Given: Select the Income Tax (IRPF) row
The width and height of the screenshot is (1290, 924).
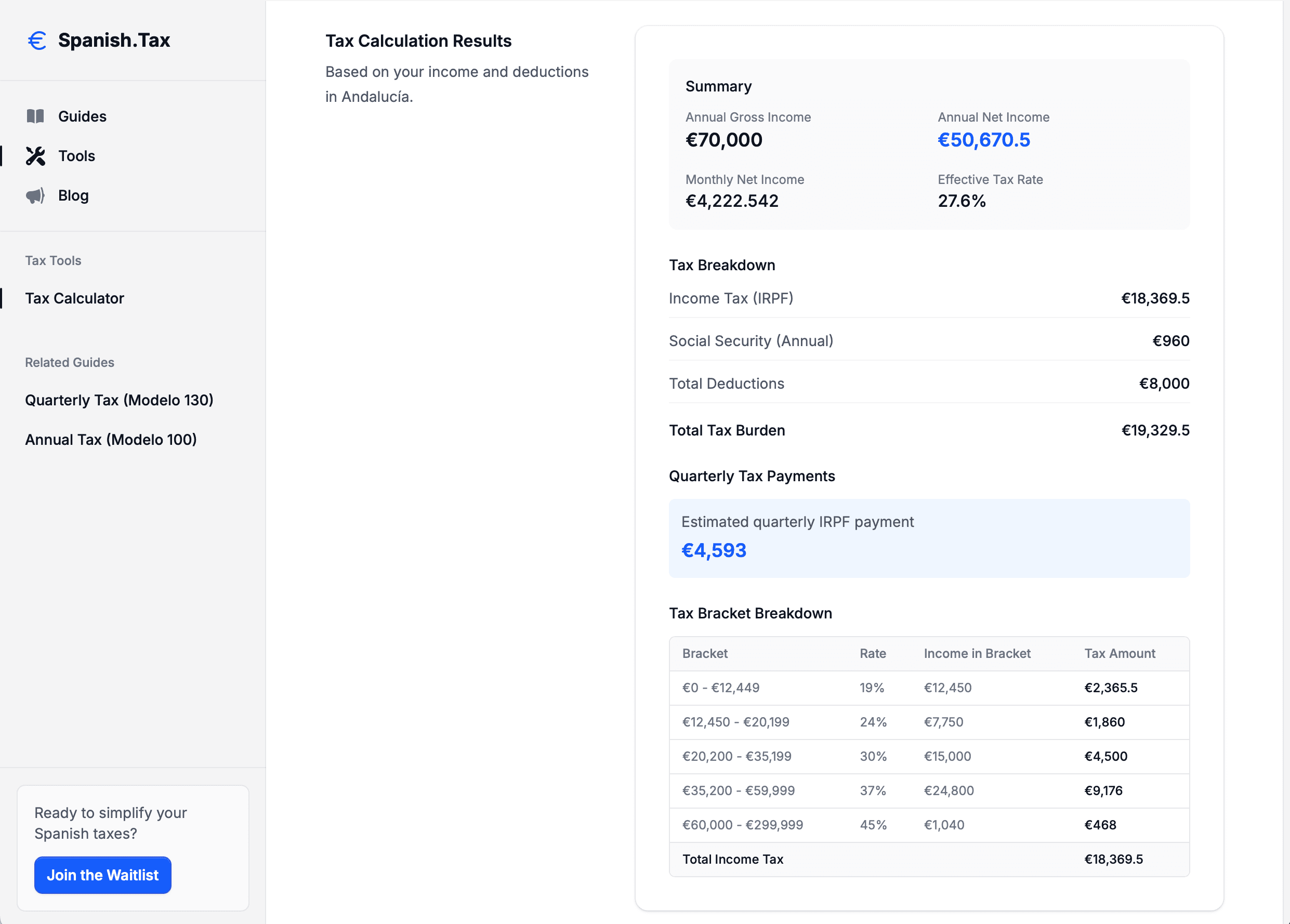Looking at the screenshot, I should click(929, 298).
